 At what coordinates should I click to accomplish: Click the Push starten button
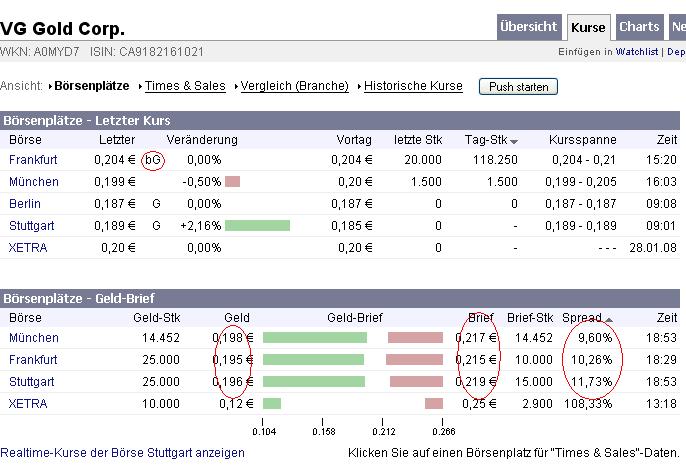click(x=518, y=87)
